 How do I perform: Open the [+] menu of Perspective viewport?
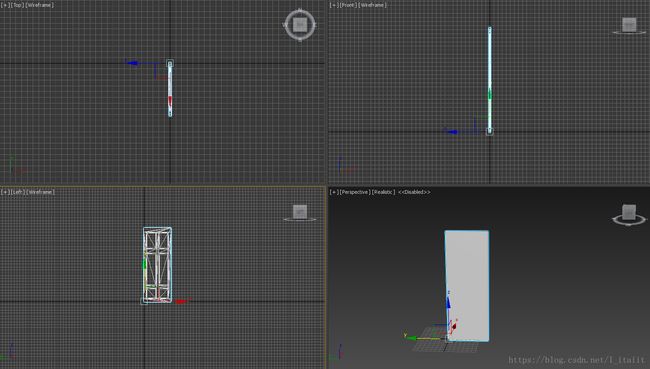click(333, 192)
